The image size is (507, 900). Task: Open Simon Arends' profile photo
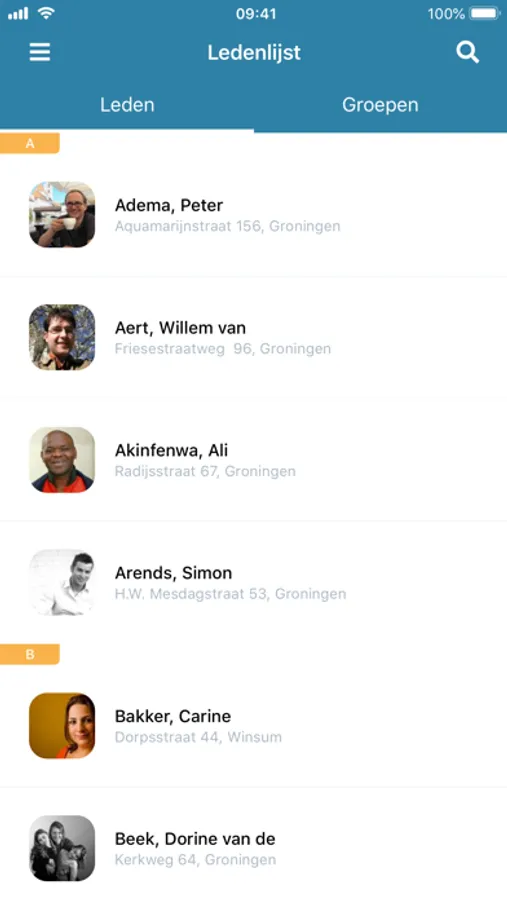point(62,582)
